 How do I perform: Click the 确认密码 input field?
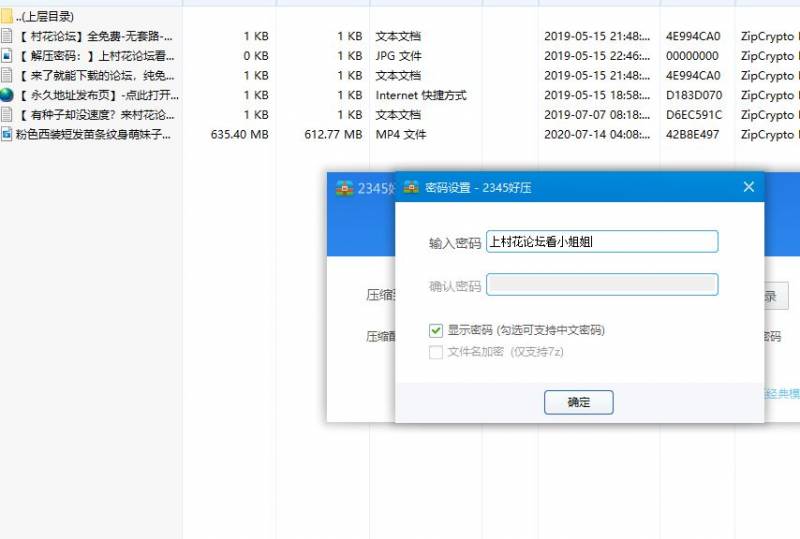tap(602, 284)
